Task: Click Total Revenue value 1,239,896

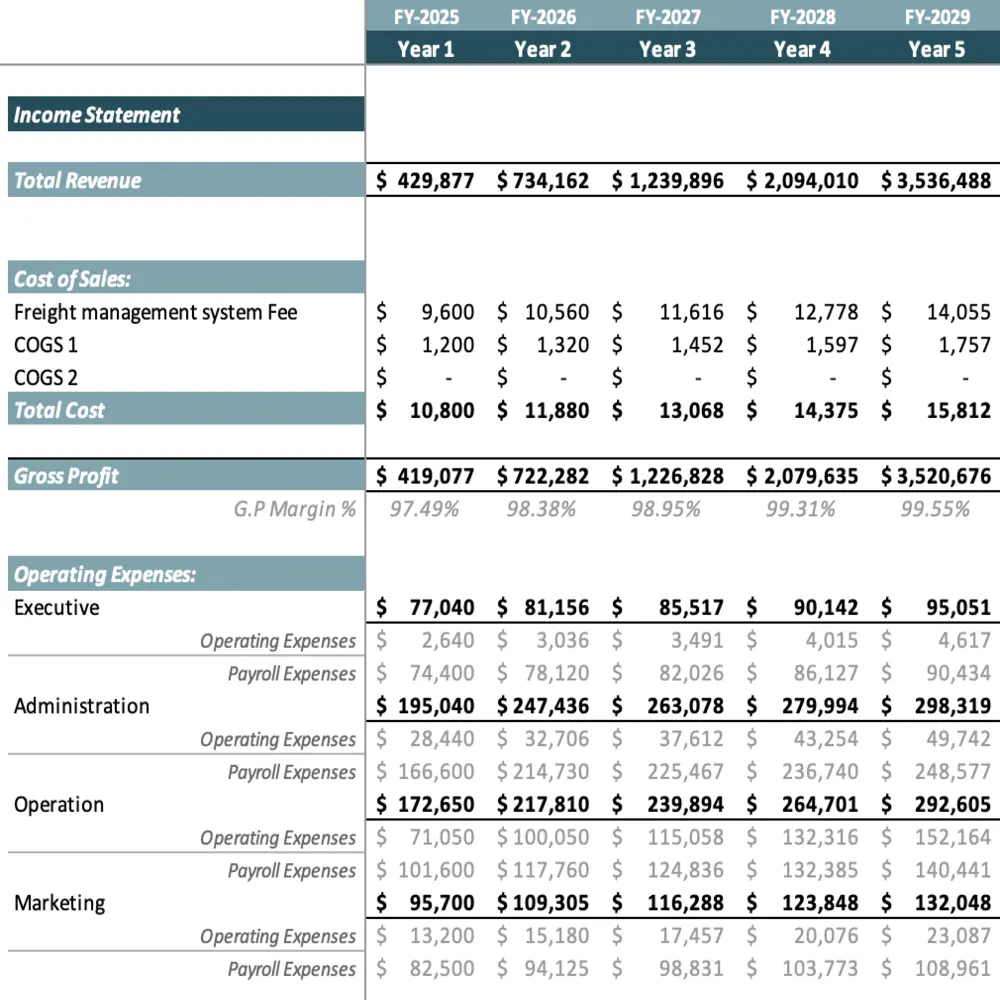Action: click(677, 180)
